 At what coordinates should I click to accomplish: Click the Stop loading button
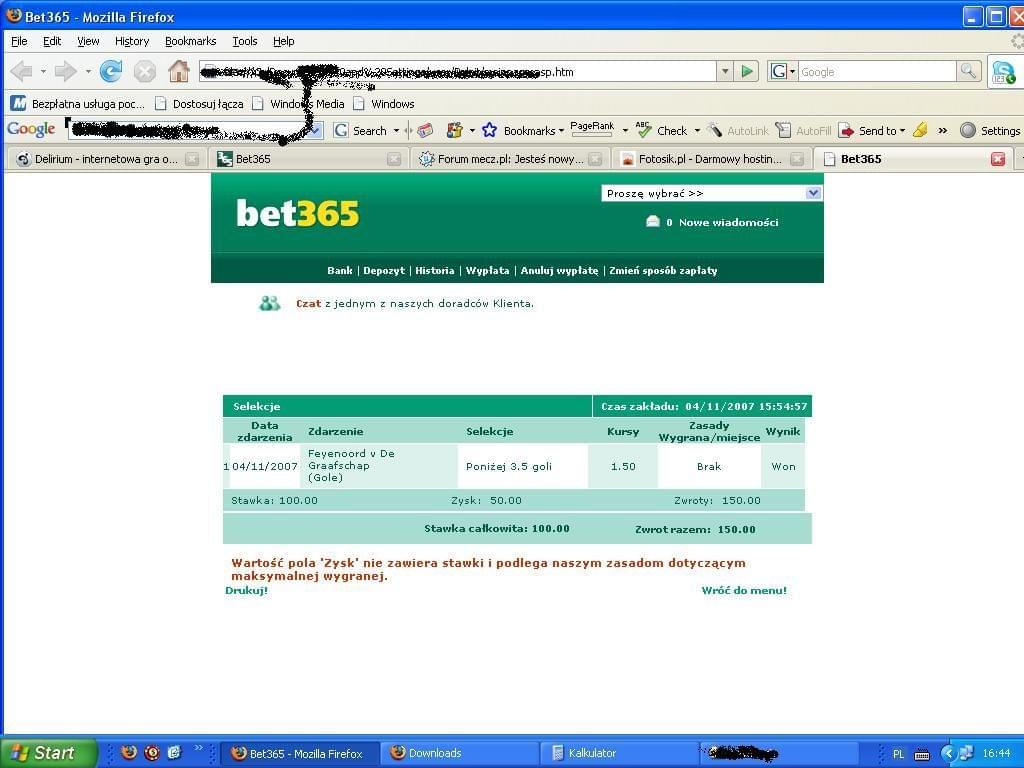144,71
